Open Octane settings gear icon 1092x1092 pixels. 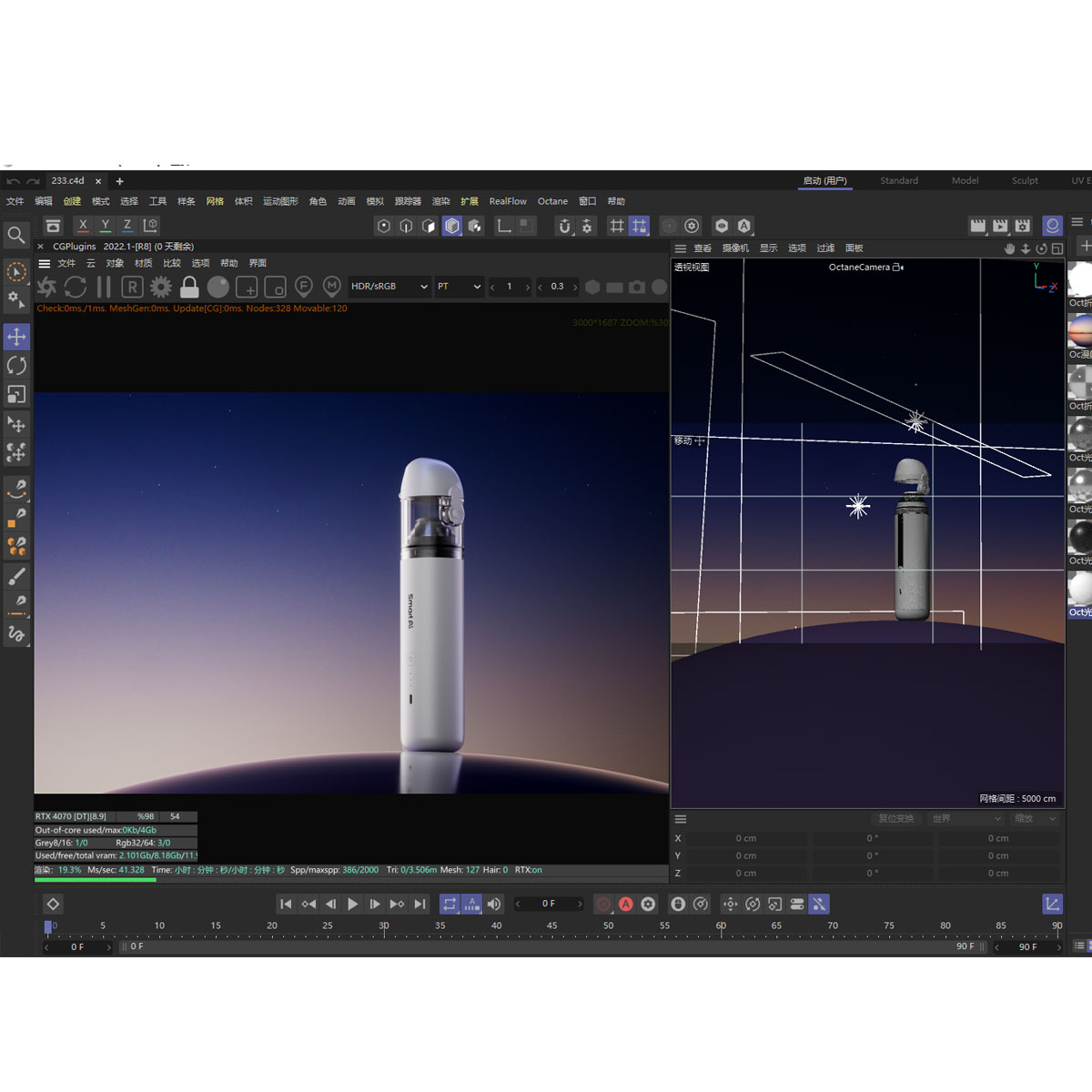point(161,288)
